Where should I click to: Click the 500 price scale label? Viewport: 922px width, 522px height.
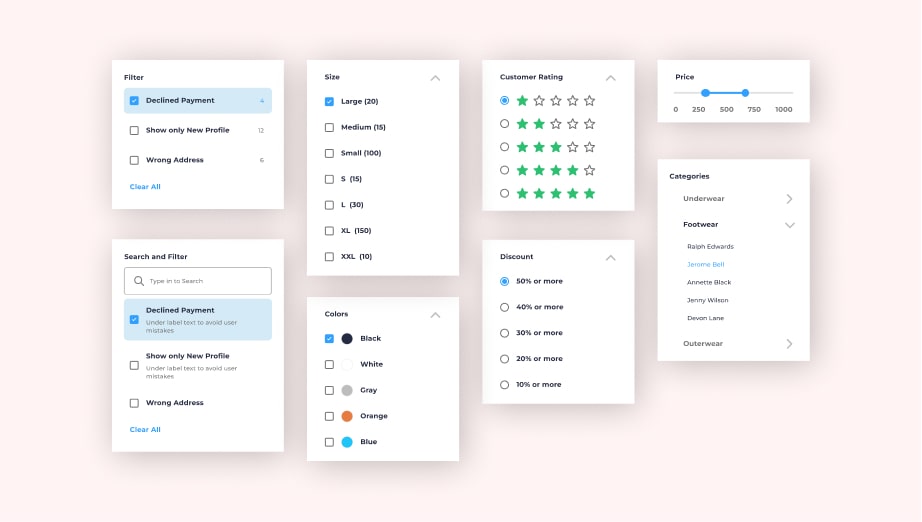pyautogui.click(x=726, y=109)
